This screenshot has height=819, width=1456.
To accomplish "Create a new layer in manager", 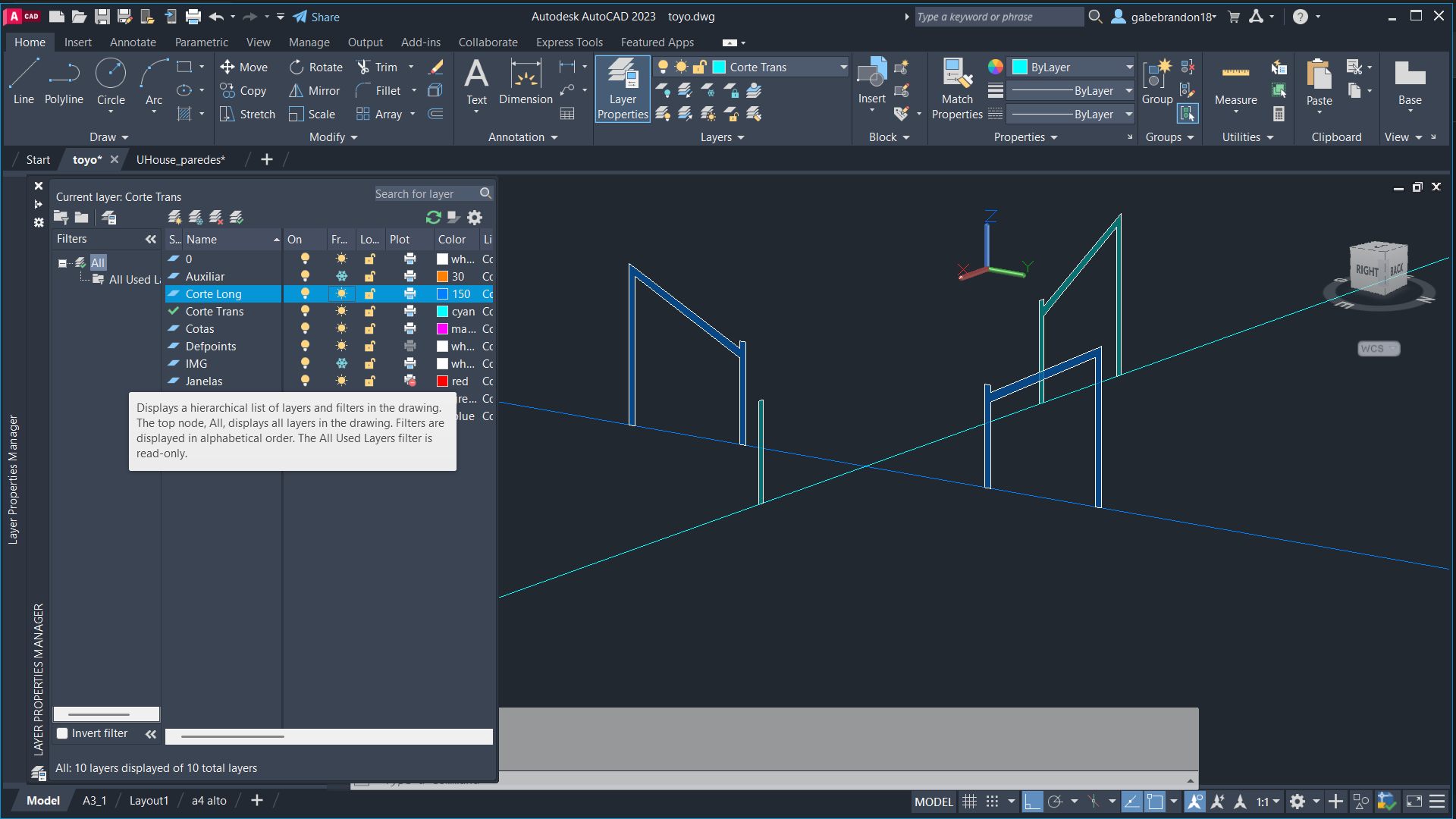I will pyautogui.click(x=175, y=218).
